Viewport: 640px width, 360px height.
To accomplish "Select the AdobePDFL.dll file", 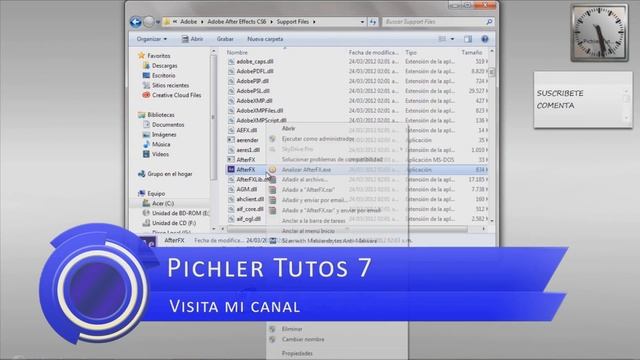I will (x=255, y=71).
